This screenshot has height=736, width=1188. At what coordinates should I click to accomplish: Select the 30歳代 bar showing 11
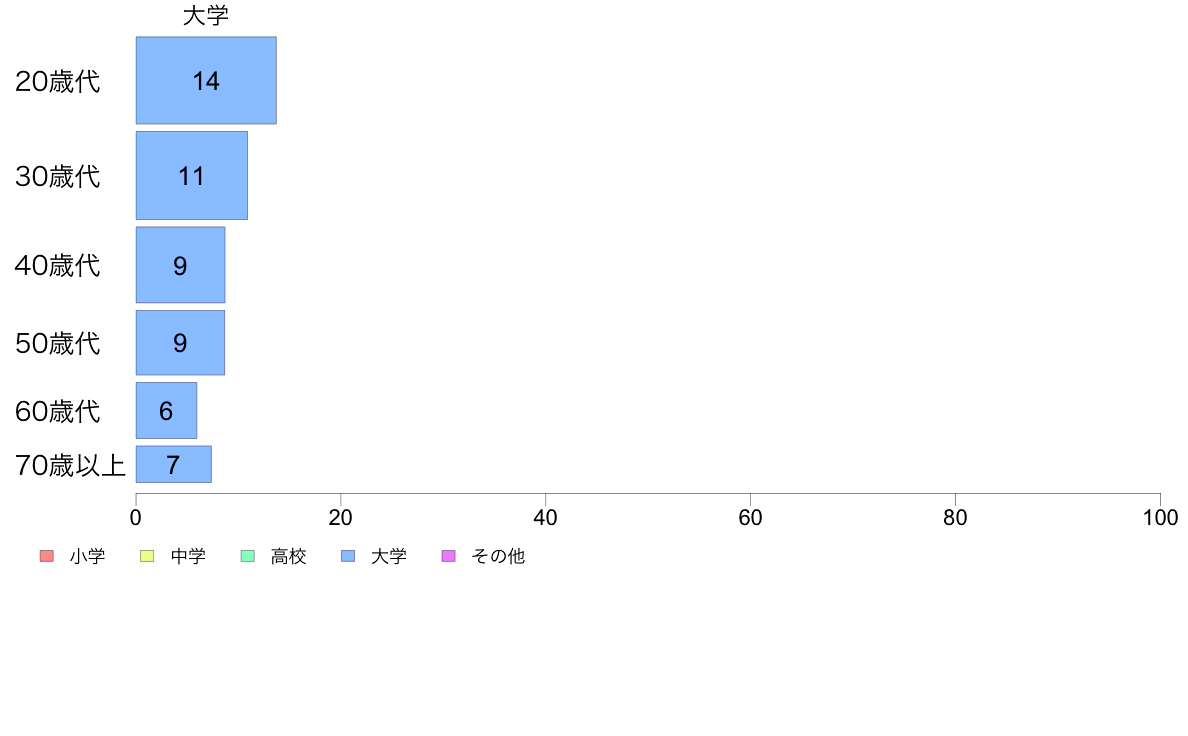(192, 176)
